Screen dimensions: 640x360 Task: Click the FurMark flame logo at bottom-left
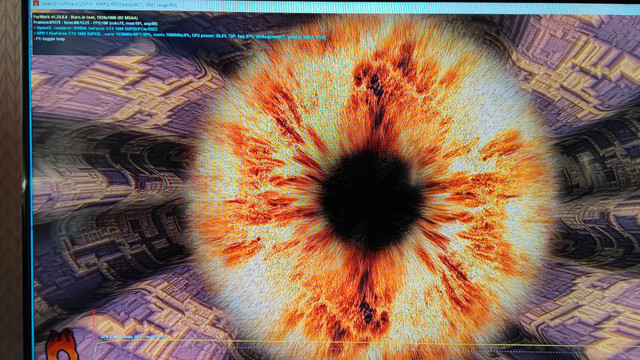[62, 345]
